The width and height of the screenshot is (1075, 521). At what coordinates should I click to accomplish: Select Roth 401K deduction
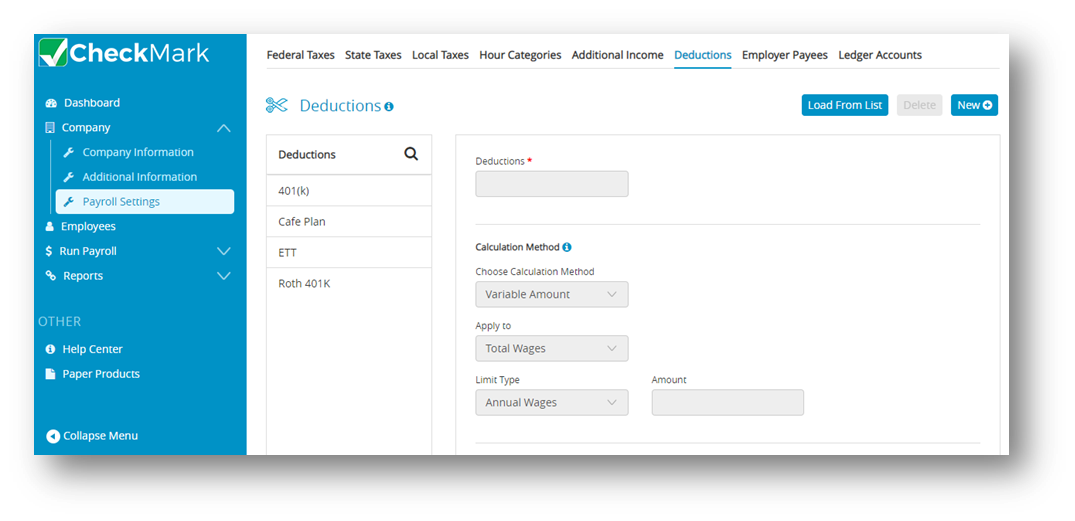tap(349, 283)
